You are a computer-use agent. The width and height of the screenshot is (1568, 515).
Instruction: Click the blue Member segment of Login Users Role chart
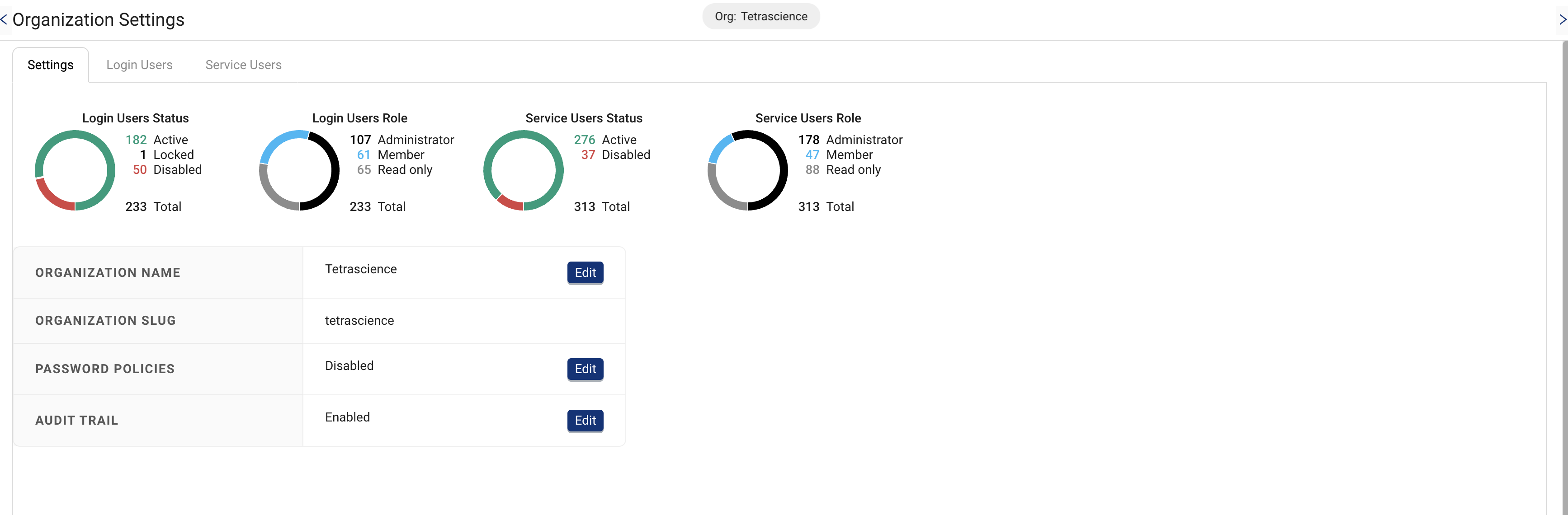[x=277, y=141]
